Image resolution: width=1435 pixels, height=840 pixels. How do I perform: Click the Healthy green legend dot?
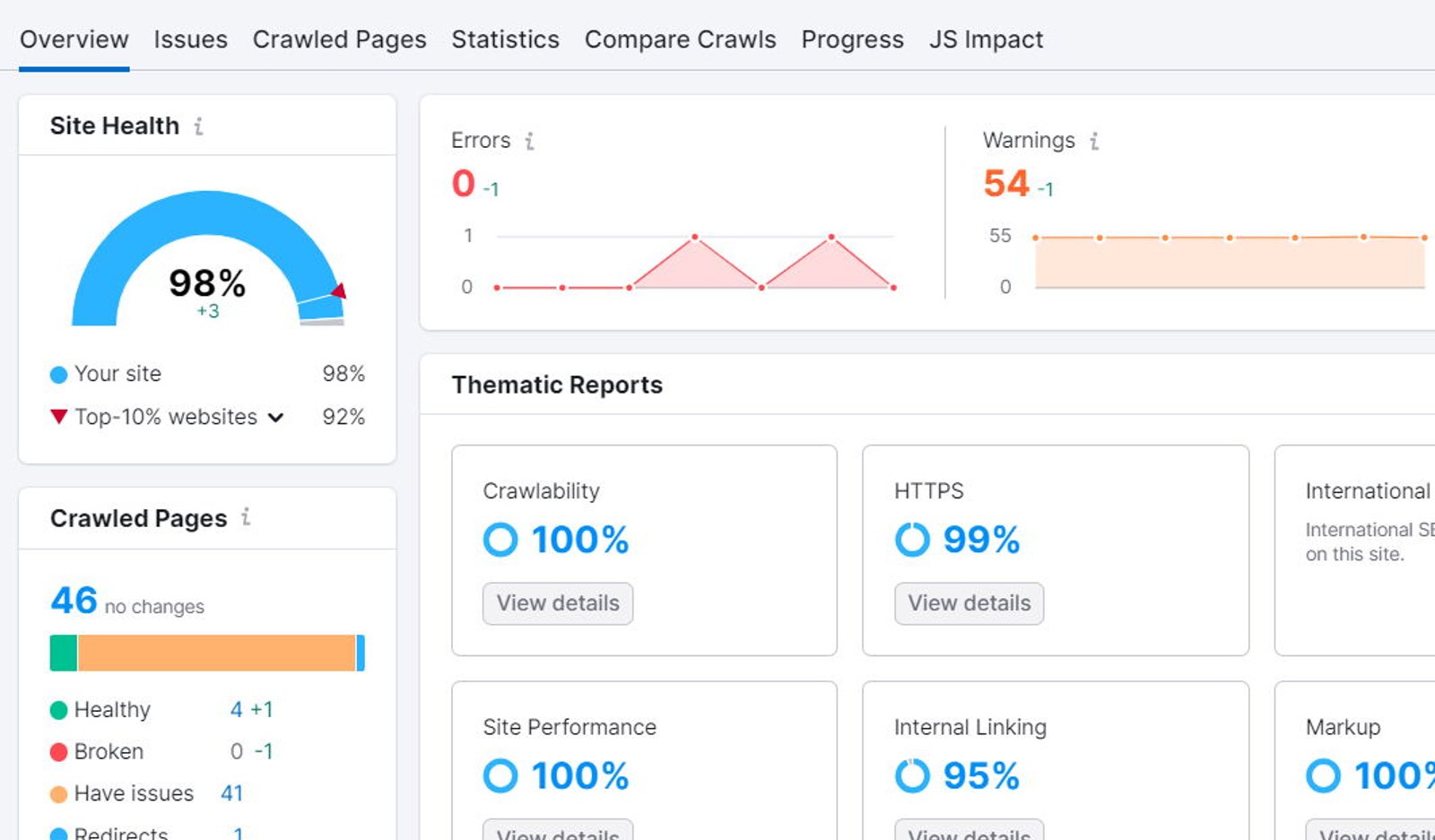point(58,710)
